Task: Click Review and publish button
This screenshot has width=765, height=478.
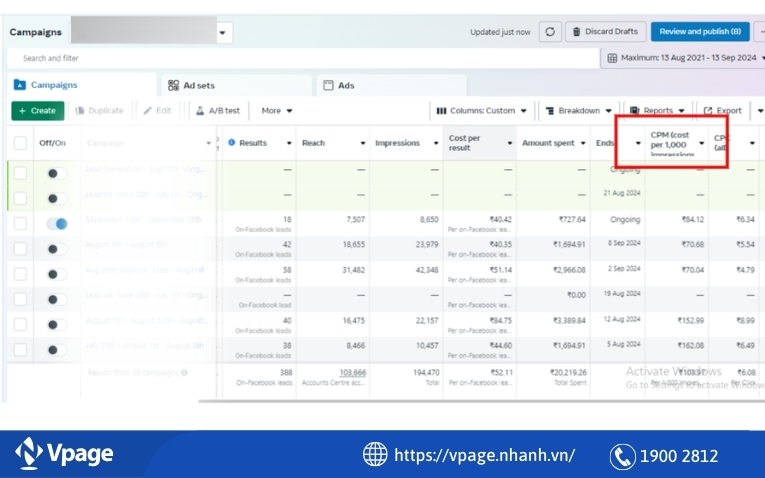Action: (x=699, y=32)
